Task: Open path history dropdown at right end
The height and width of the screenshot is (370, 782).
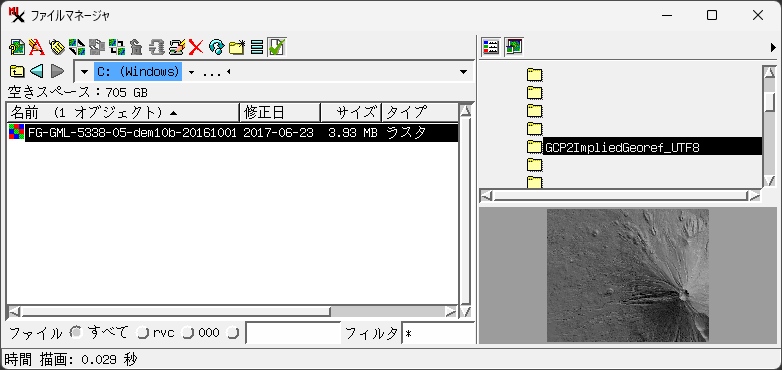Action: point(463,72)
